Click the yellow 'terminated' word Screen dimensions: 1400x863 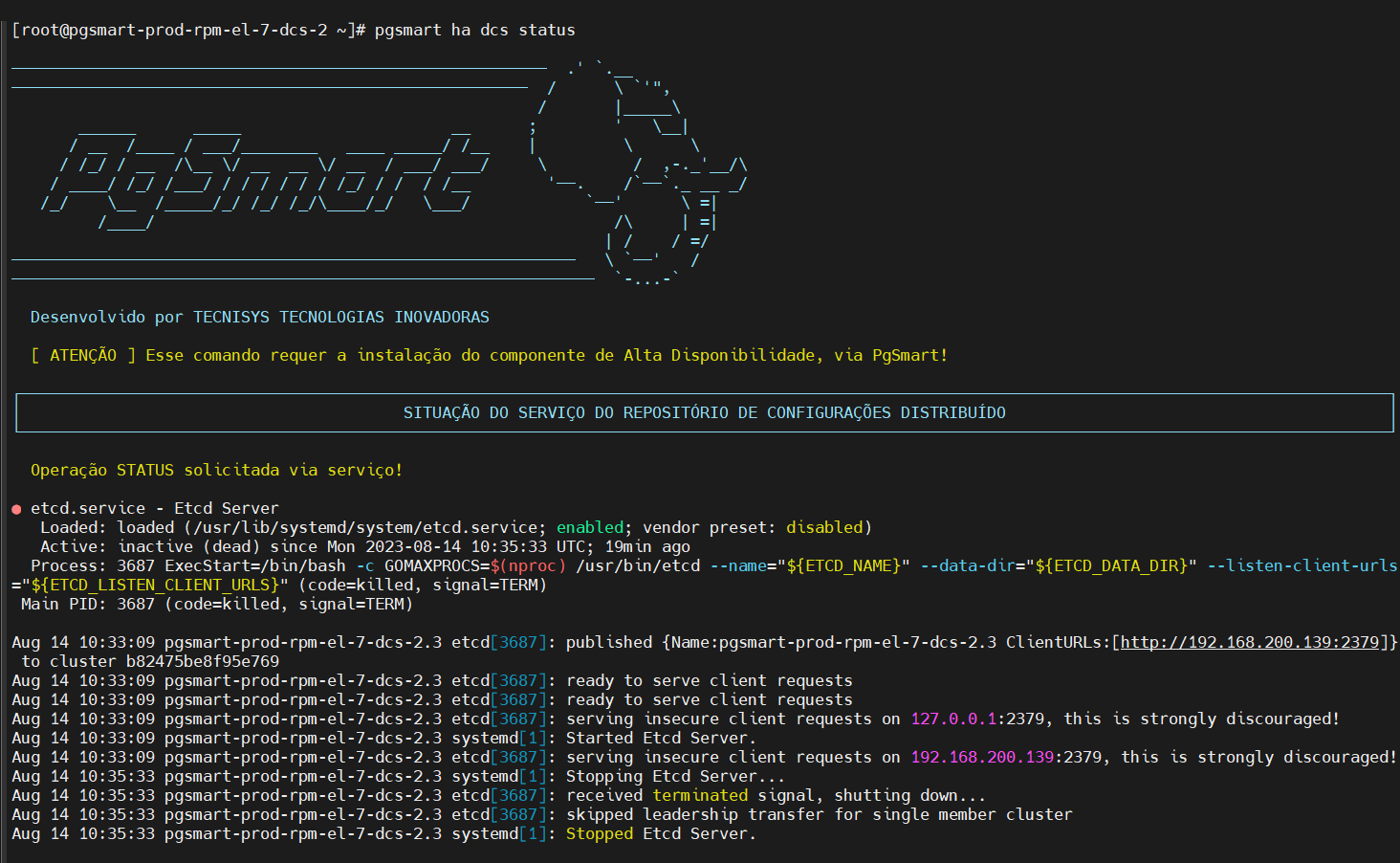tap(700, 795)
